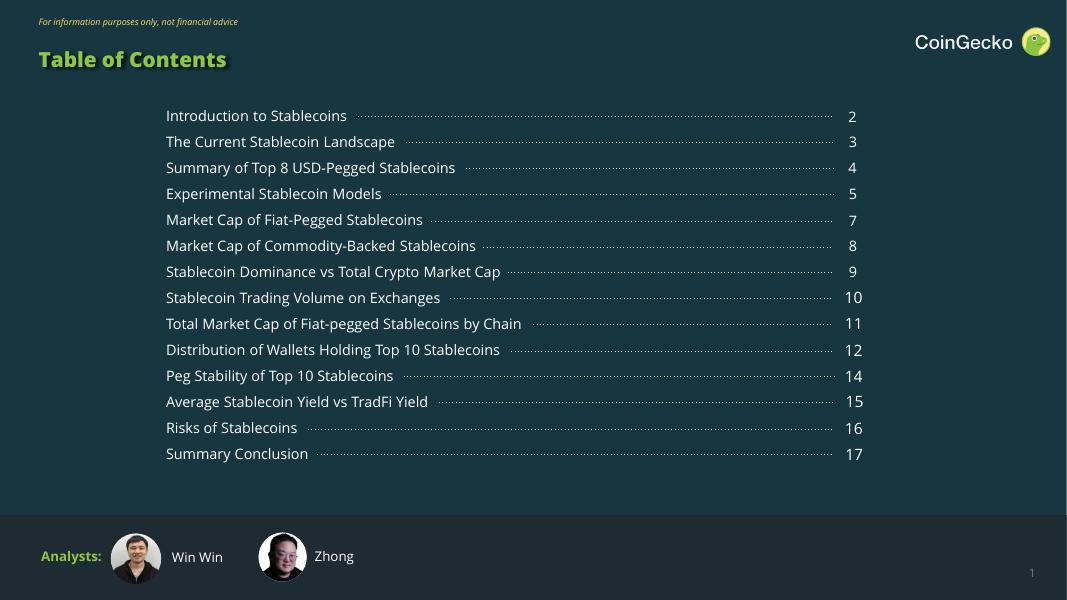The height and width of the screenshot is (600, 1067).
Task: Click Zhong's analyst profile photo
Action: (283, 557)
